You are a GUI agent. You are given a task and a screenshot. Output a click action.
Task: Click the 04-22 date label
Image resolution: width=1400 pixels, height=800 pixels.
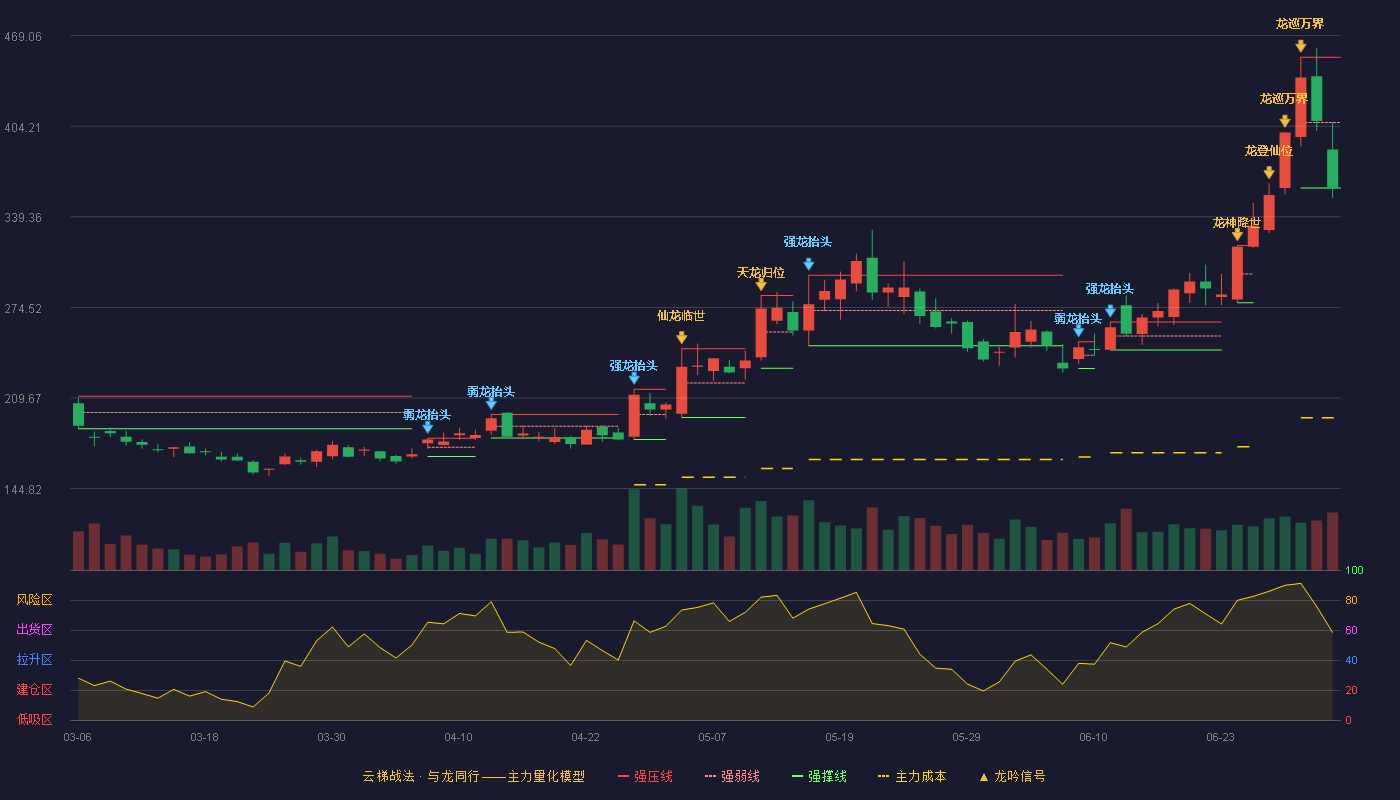[585, 737]
